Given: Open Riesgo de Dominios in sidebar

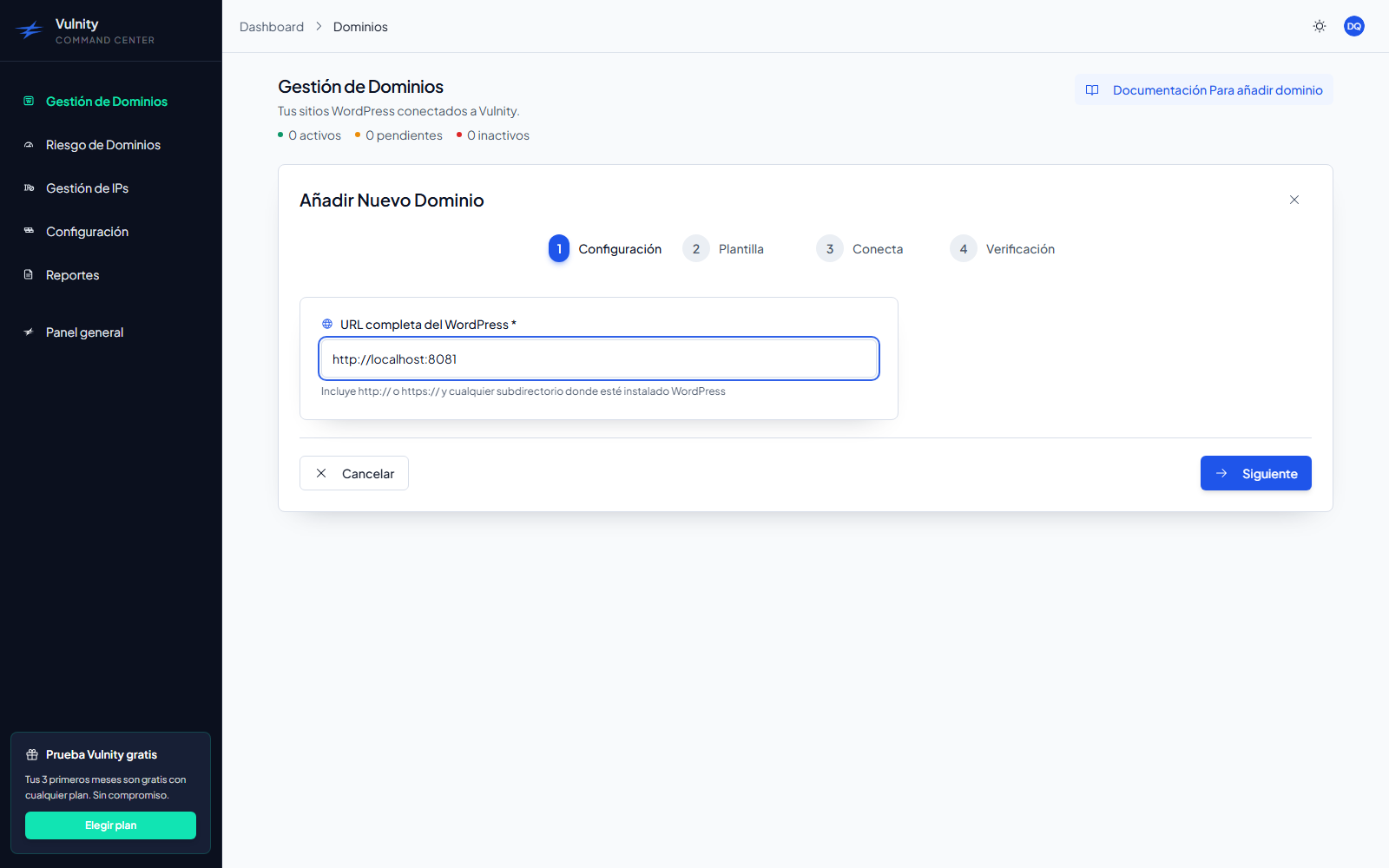Looking at the screenshot, I should click(x=103, y=145).
